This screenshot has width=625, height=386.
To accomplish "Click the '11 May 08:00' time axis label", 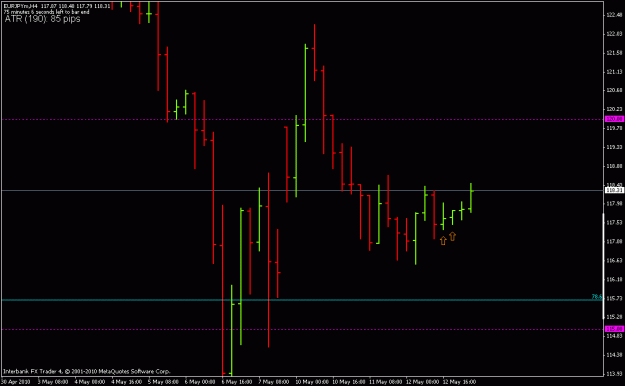I will click(386, 382).
